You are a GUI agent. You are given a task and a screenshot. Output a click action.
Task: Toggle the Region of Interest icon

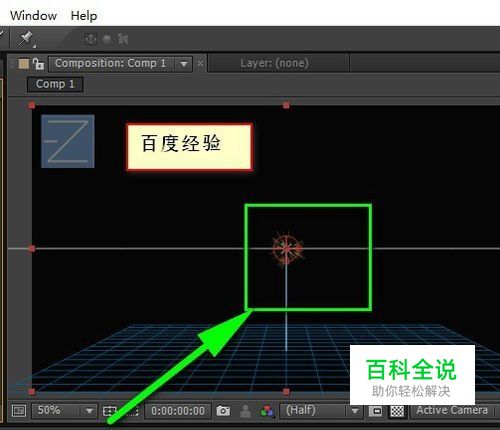point(375,411)
